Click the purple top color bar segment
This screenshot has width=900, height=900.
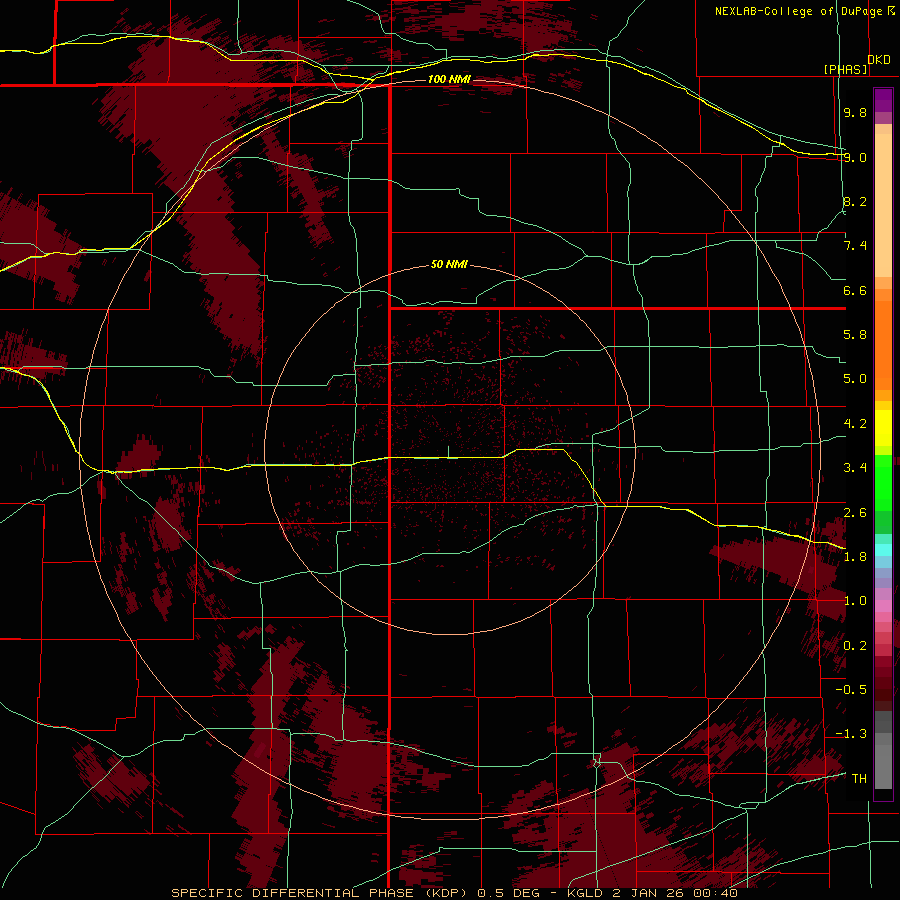click(883, 100)
